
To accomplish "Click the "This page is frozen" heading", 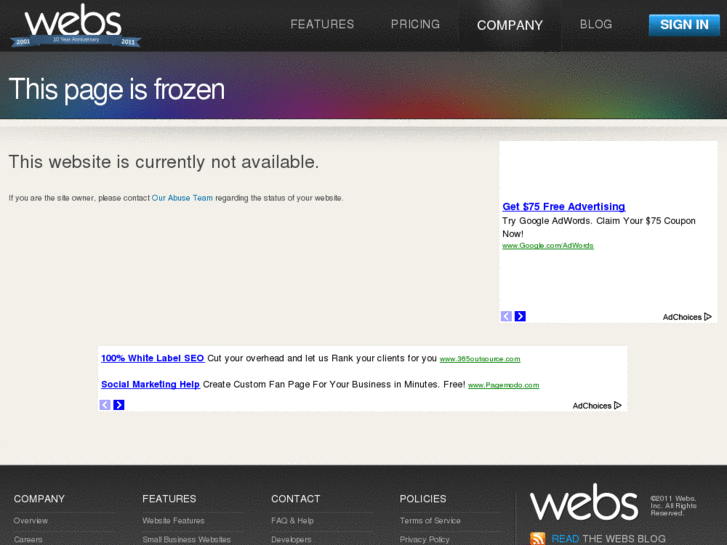I will point(116,89).
